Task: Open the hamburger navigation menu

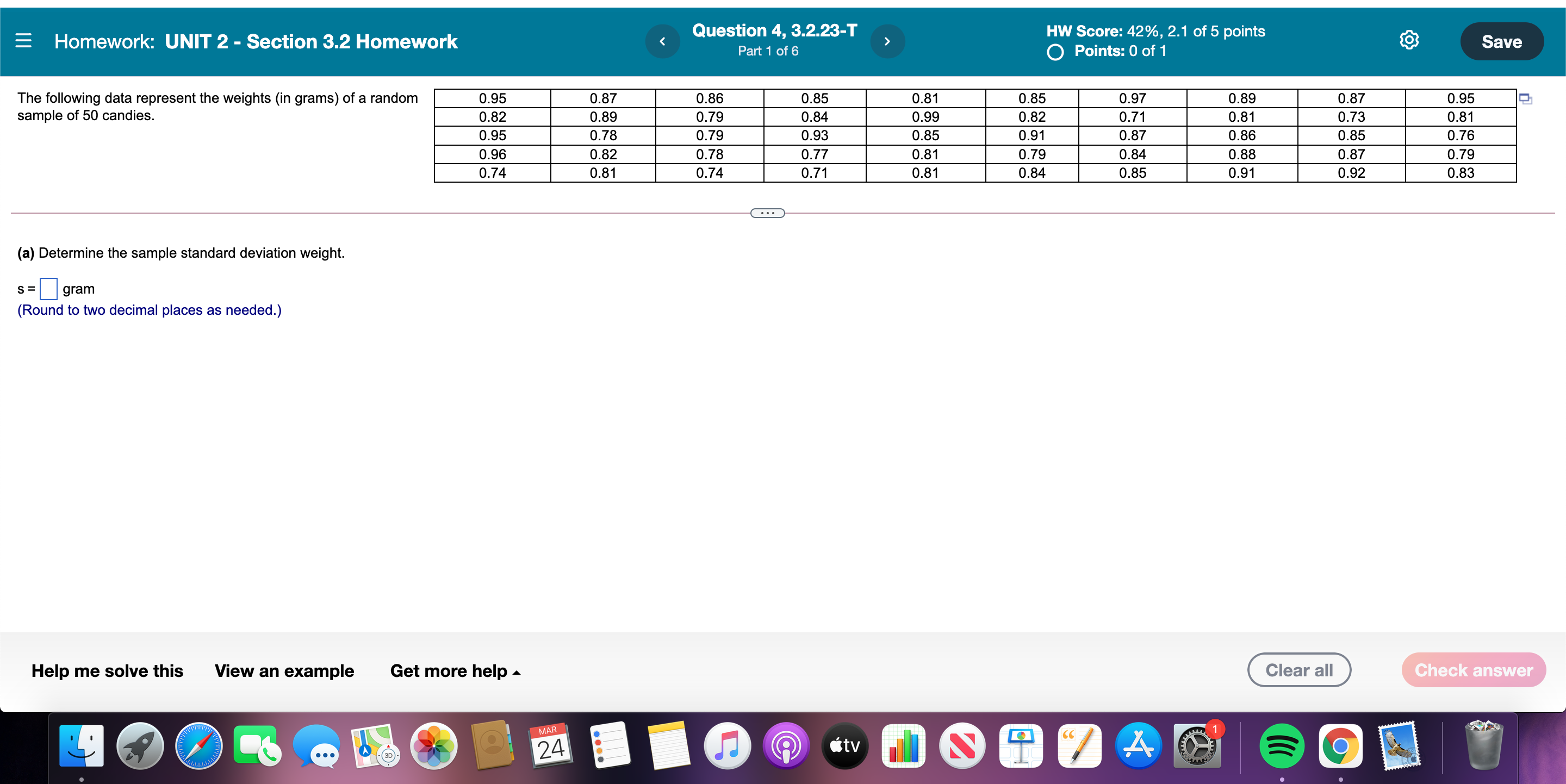Action: [x=24, y=40]
